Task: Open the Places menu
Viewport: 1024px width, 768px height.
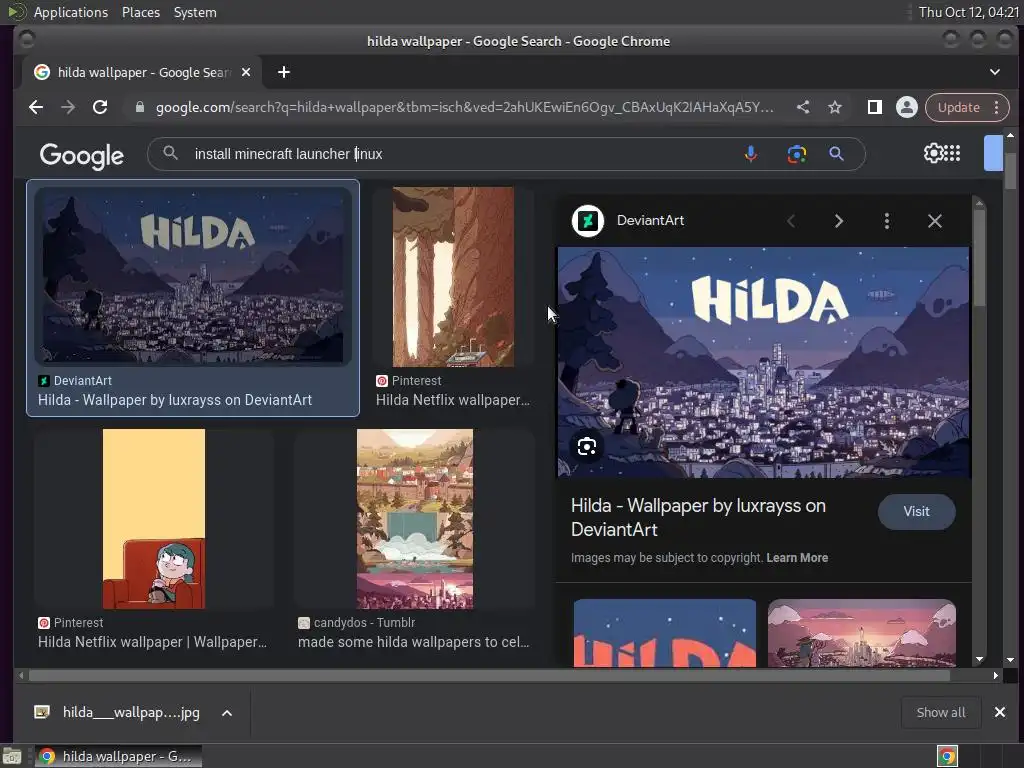Action: coord(140,12)
